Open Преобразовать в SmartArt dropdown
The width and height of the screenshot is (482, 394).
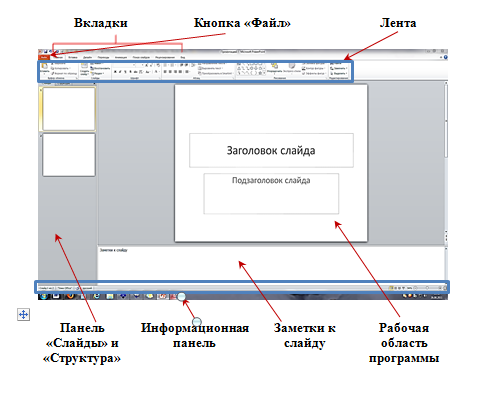coord(215,73)
